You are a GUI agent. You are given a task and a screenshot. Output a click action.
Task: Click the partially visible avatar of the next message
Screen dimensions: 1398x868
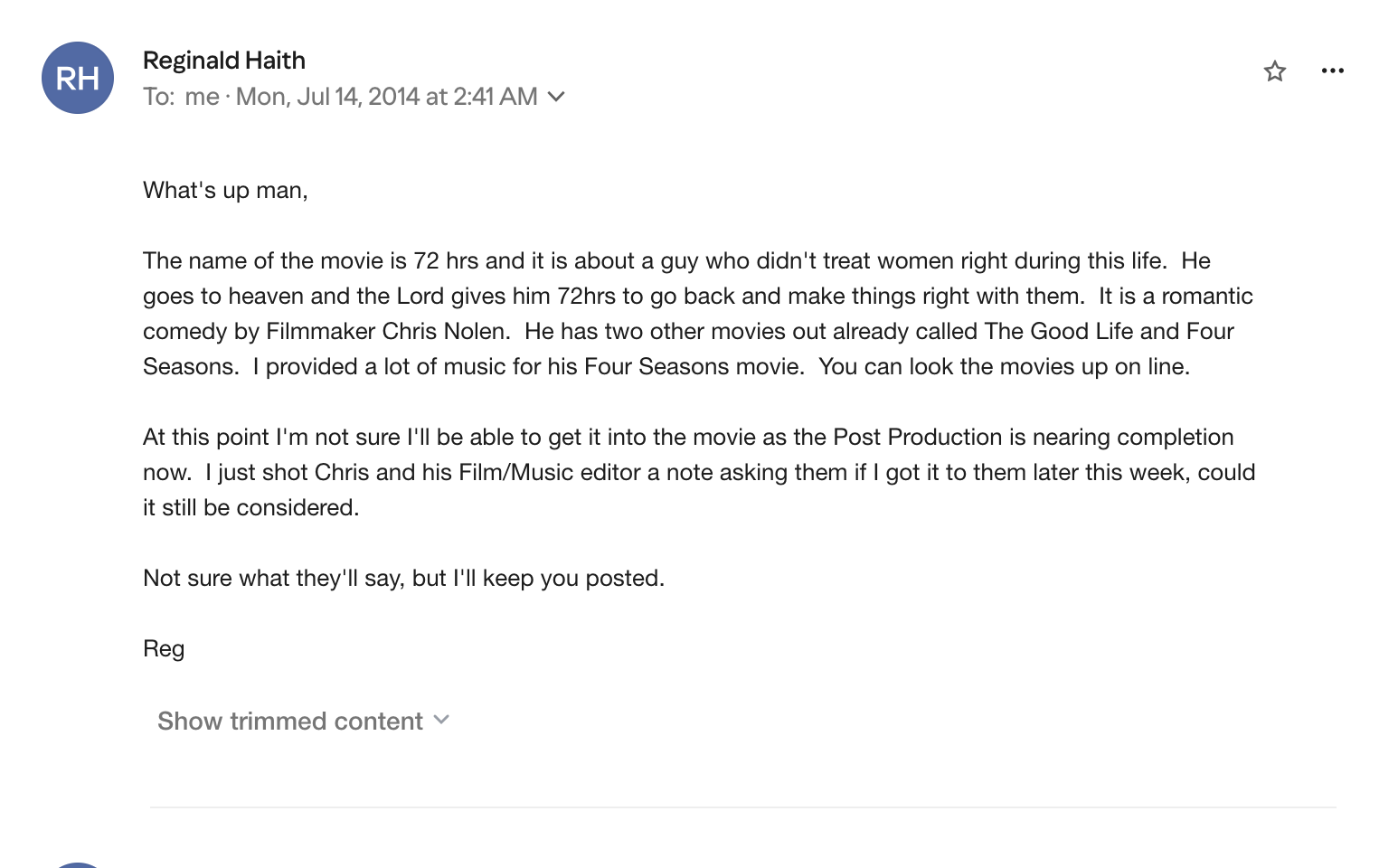point(78,864)
